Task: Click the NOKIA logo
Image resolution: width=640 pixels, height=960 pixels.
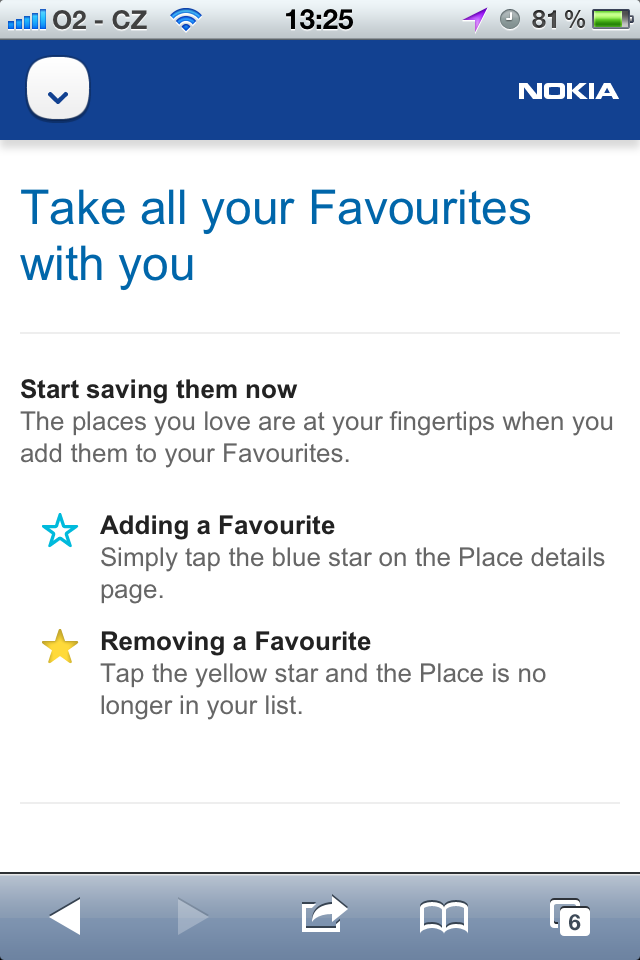Action: click(568, 92)
